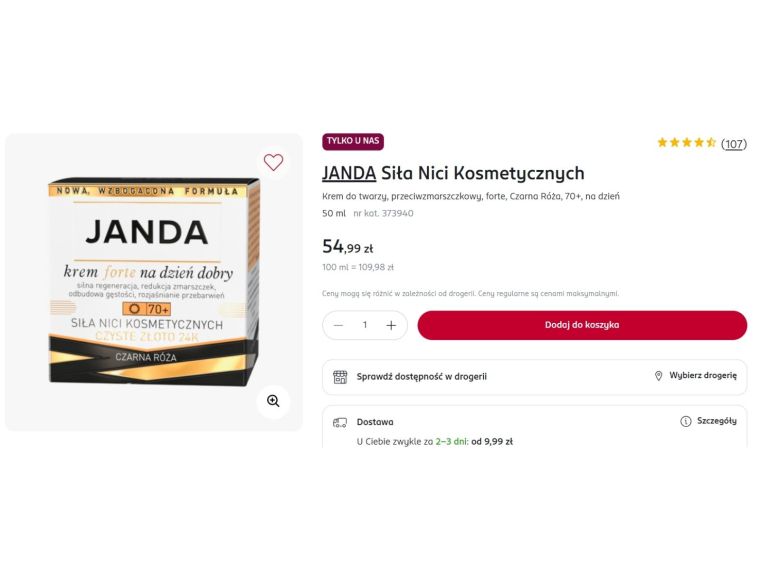Open Szczegóły delivery details
This screenshot has width=760, height=570.
click(x=716, y=422)
